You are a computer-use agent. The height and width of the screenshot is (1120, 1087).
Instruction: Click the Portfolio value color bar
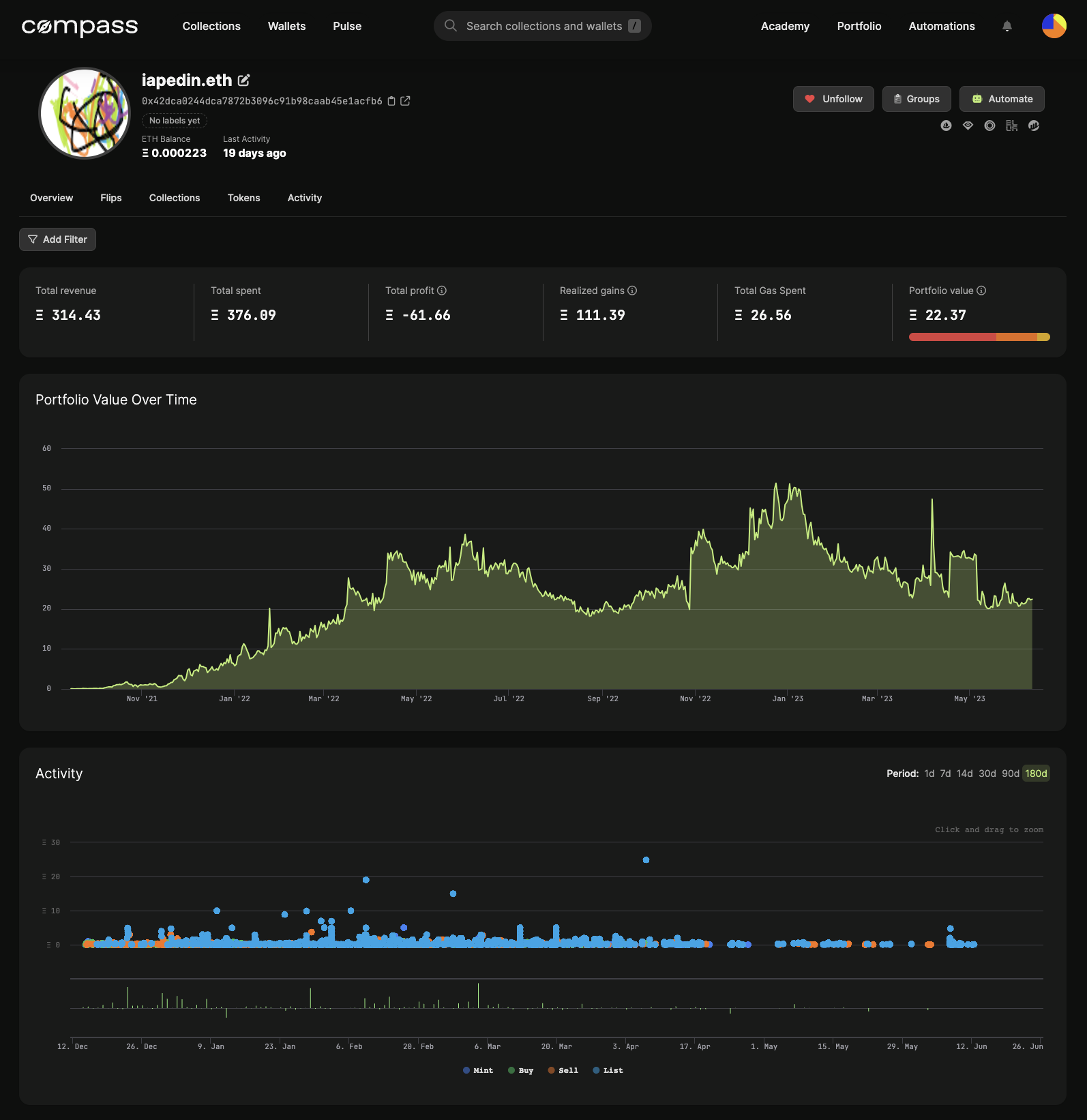[x=979, y=337]
